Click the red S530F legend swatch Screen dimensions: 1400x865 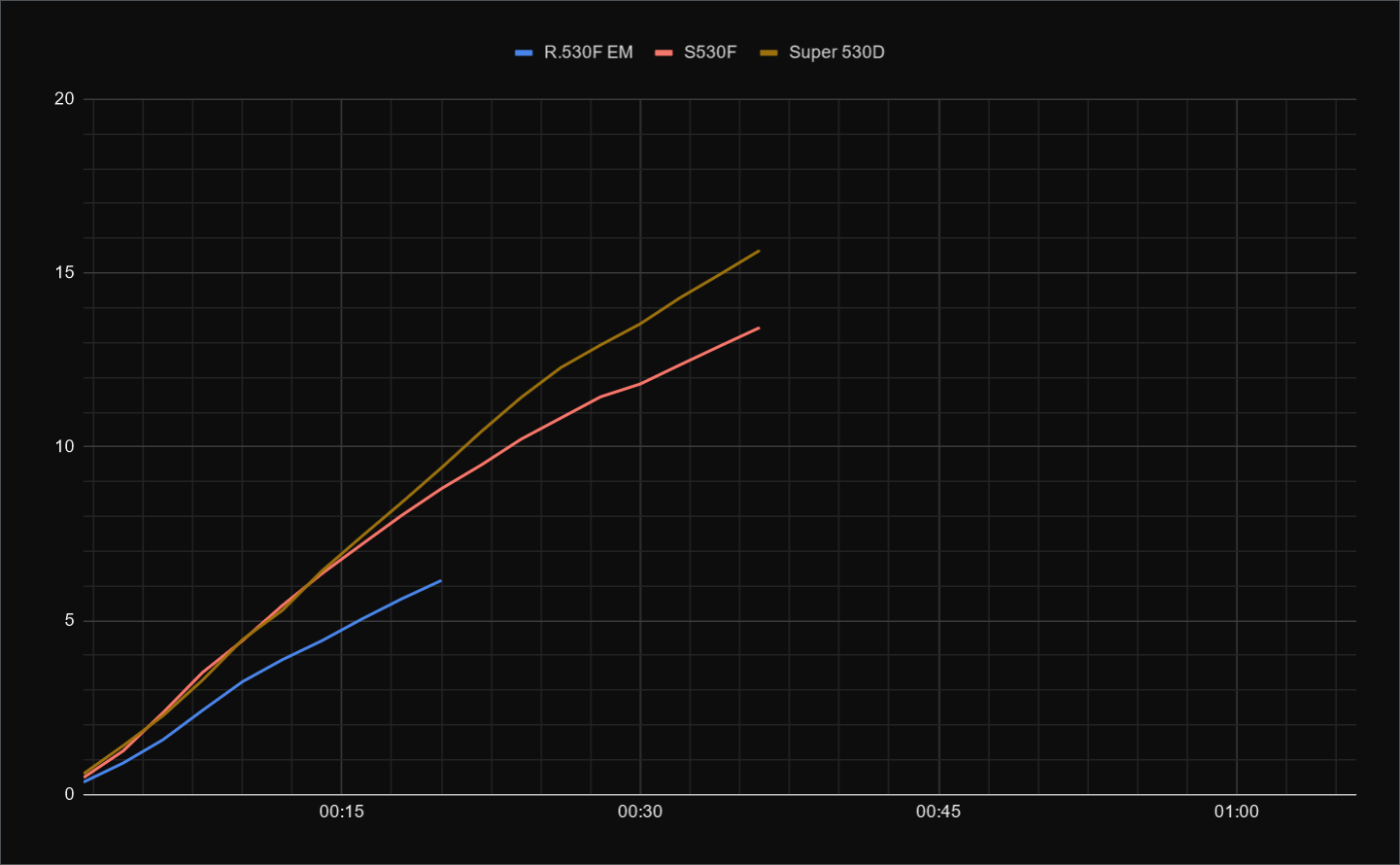664,52
